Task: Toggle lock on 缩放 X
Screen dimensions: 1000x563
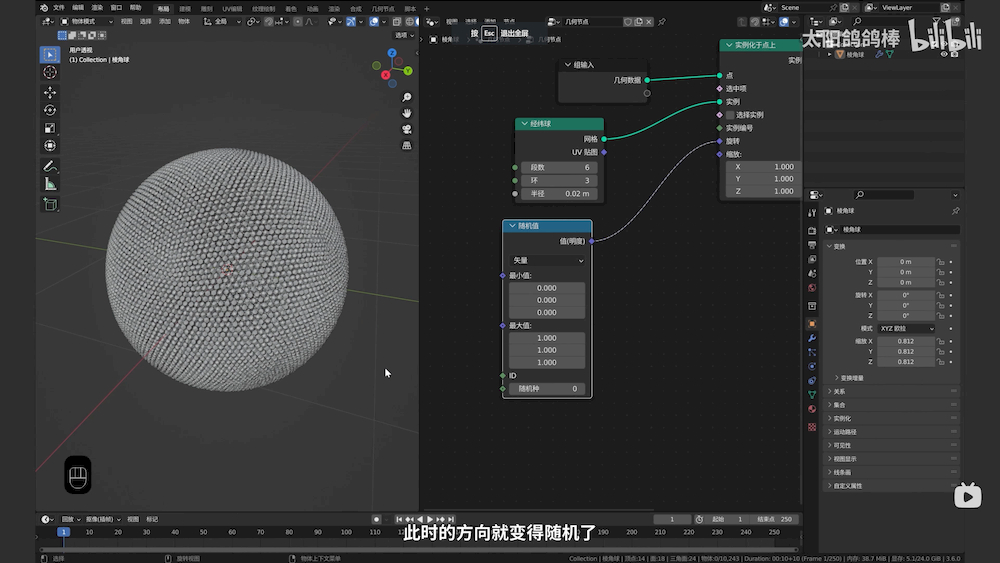Action: (940, 341)
